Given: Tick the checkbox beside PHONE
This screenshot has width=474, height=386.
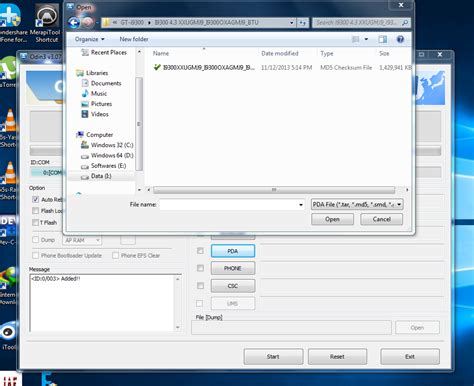Looking at the screenshot, I should pos(200,268).
